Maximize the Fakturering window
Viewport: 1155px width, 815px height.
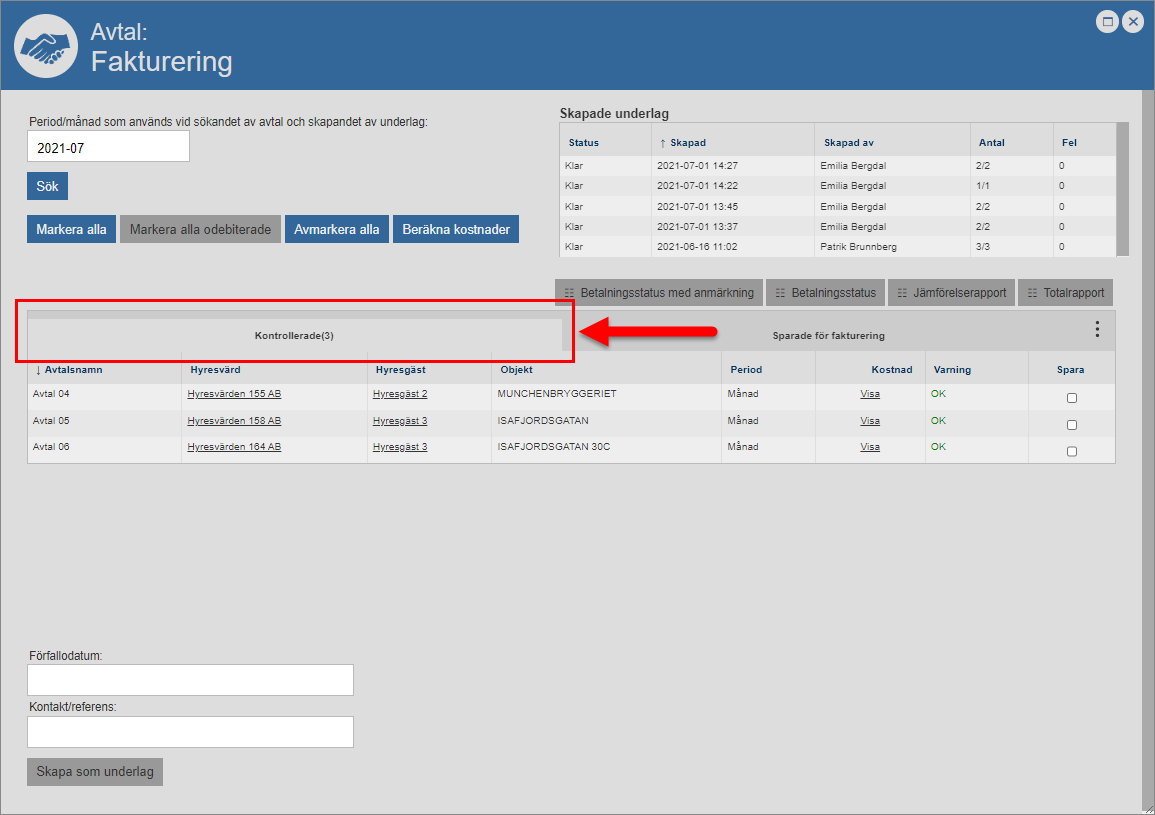pos(1107,22)
